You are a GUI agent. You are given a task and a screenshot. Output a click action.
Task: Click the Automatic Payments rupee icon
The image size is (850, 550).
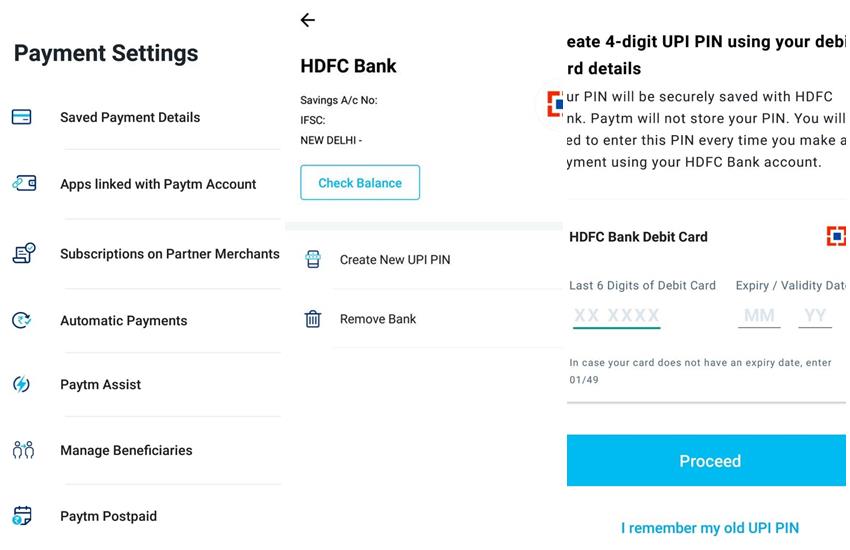click(x=22, y=320)
